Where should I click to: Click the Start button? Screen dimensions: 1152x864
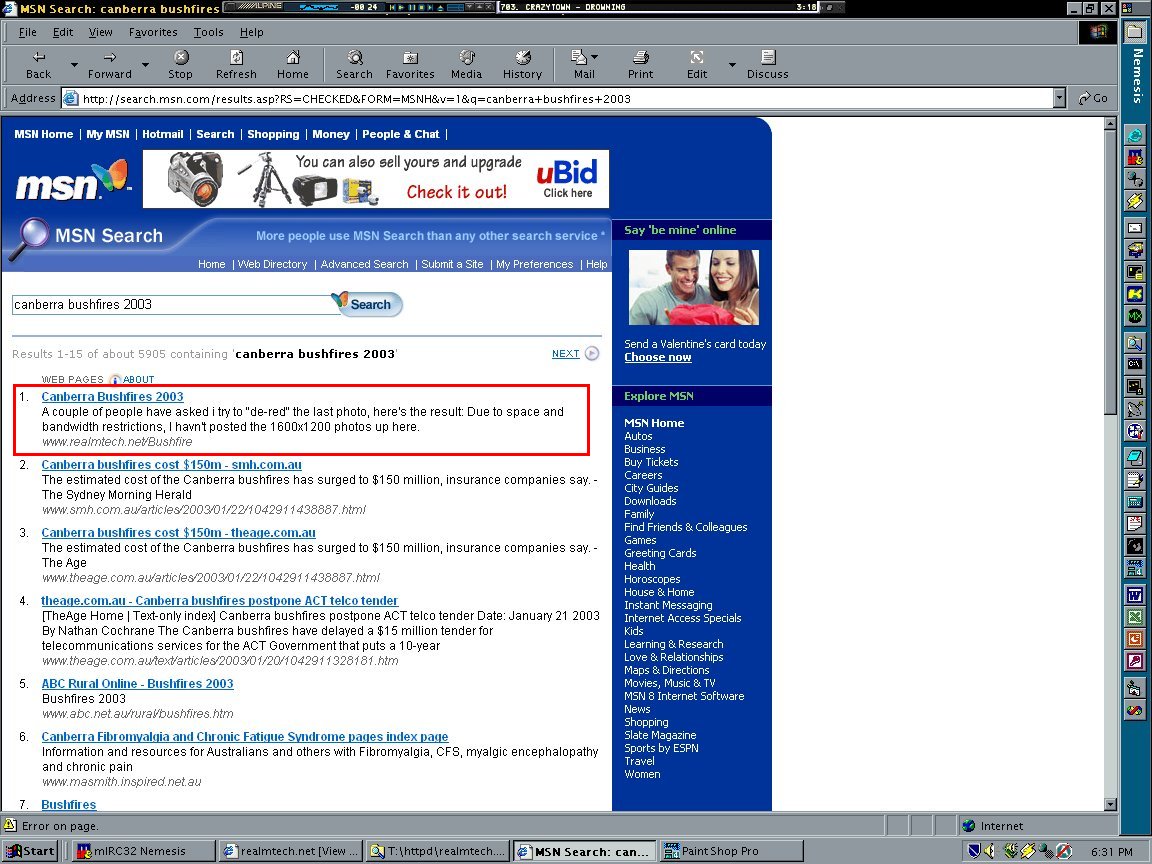(x=30, y=851)
